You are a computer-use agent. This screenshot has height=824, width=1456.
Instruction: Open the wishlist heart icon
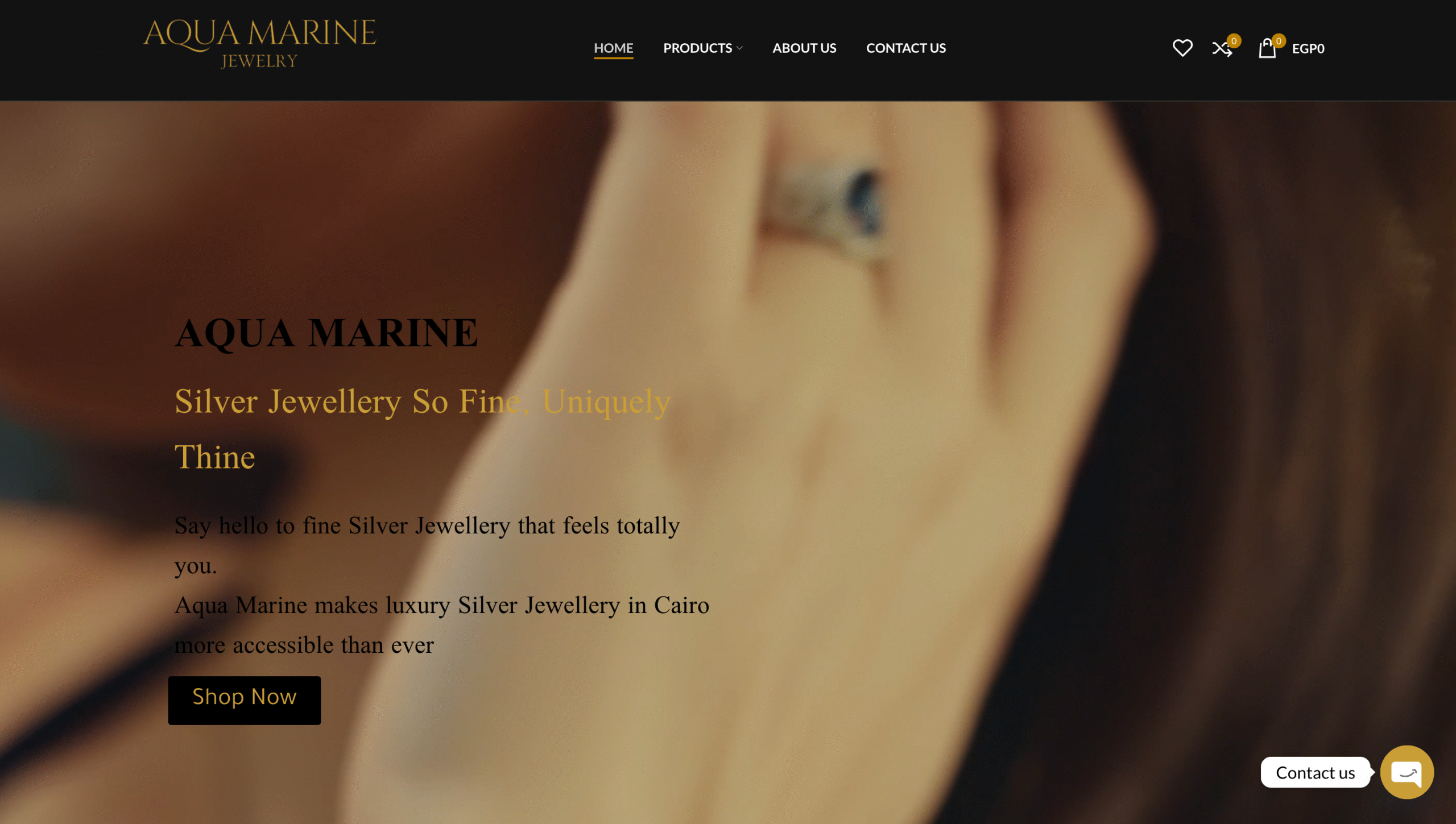(1182, 48)
